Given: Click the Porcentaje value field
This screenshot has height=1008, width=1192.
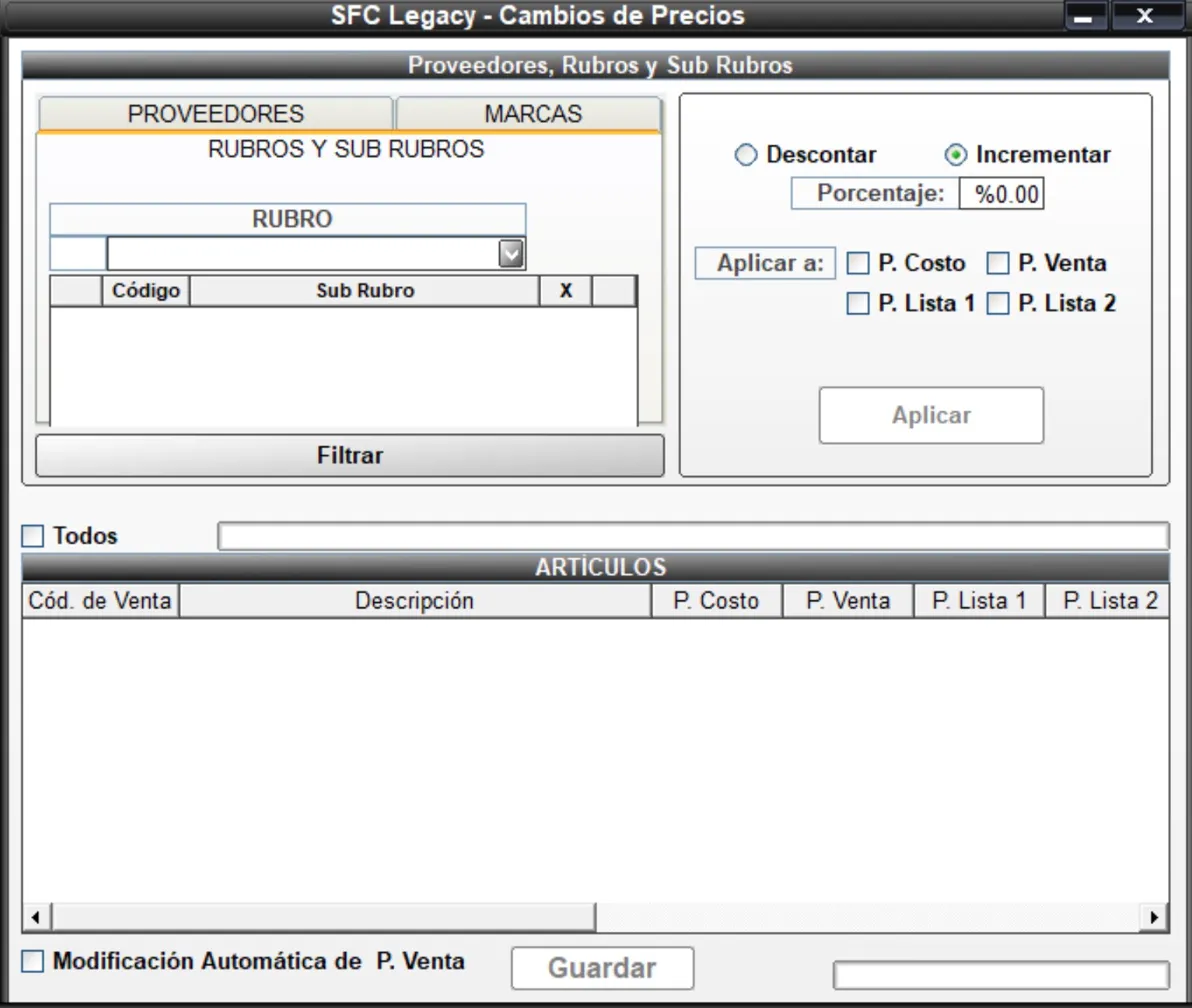Looking at the screenshot, I should pos(1001,194).
